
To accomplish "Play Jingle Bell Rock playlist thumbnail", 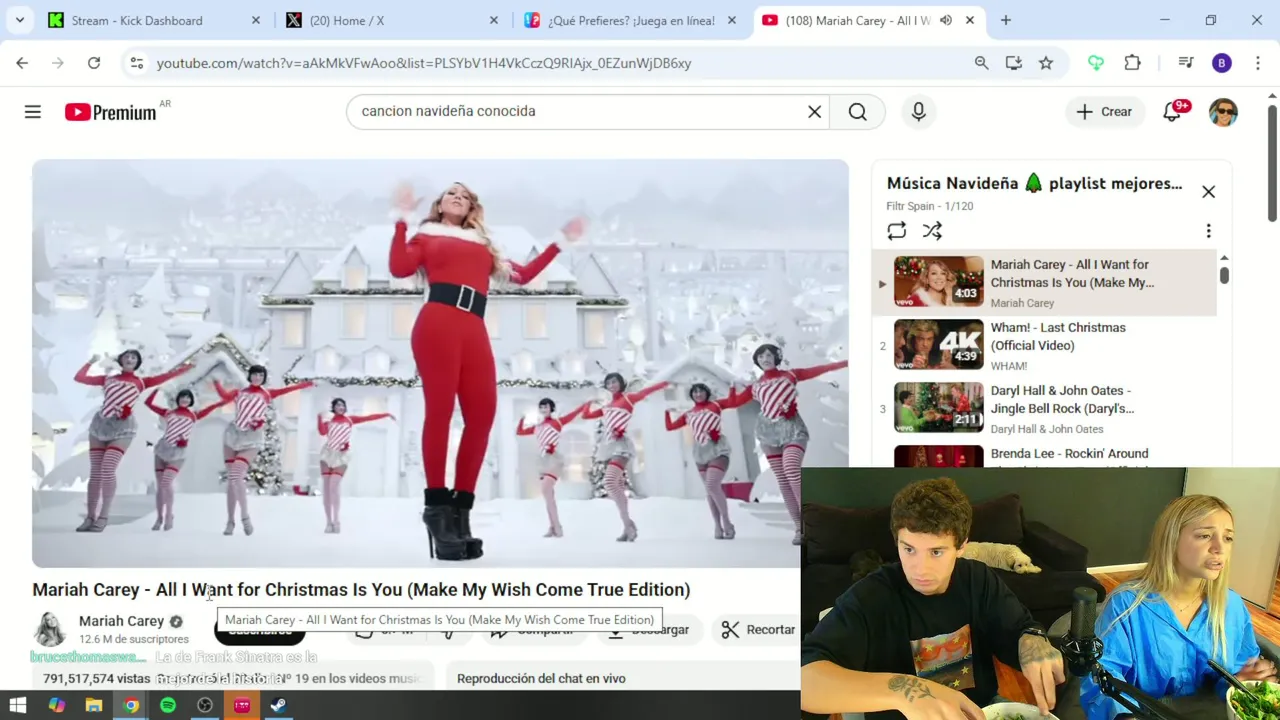I will click(938, 408).
